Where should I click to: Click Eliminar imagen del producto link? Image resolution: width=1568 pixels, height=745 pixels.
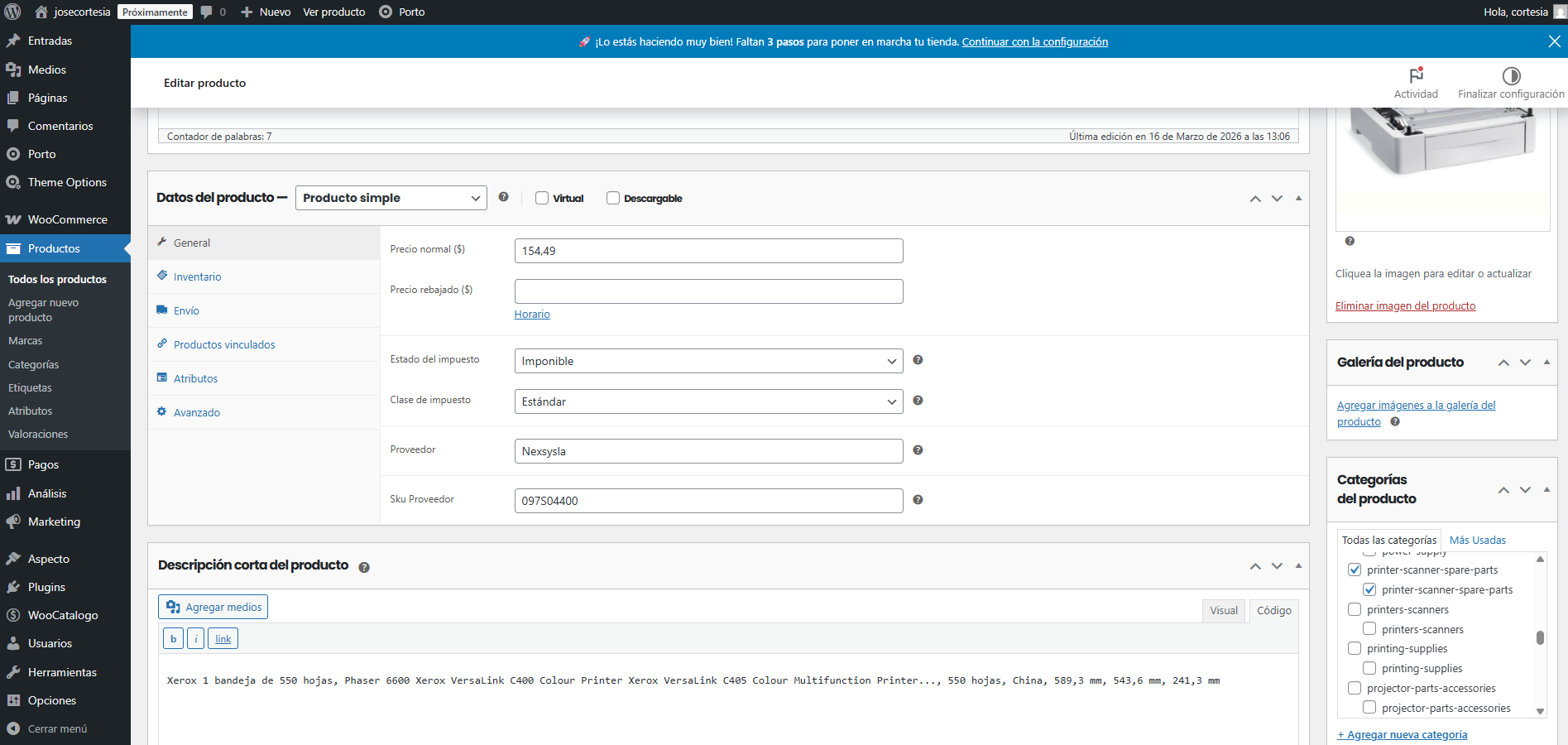[x=1405, y=306]
